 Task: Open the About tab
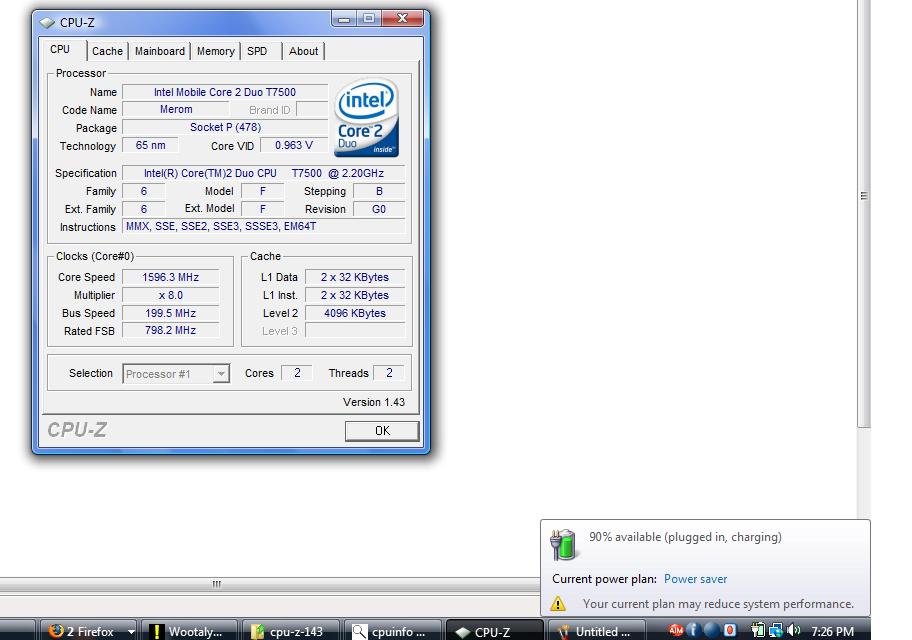pos(304,51)
